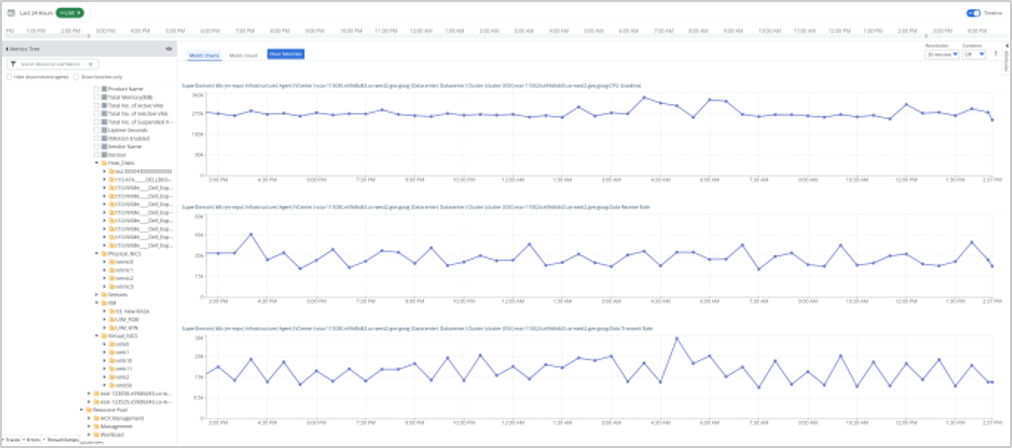Toggle the eye icon in Metrics Tree header
Screen dimensions: 1012x448
(x=168, y=48)
